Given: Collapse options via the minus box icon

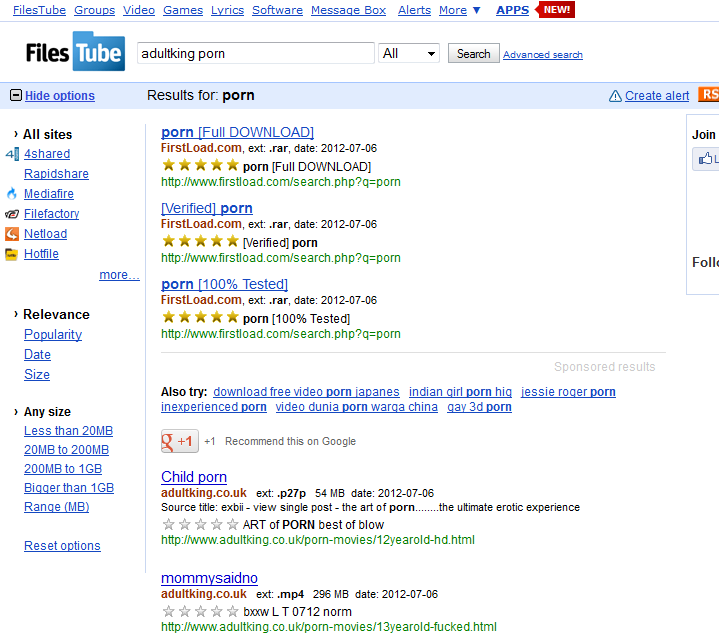Looking at the screenshot, I should [x=16, y=95].
